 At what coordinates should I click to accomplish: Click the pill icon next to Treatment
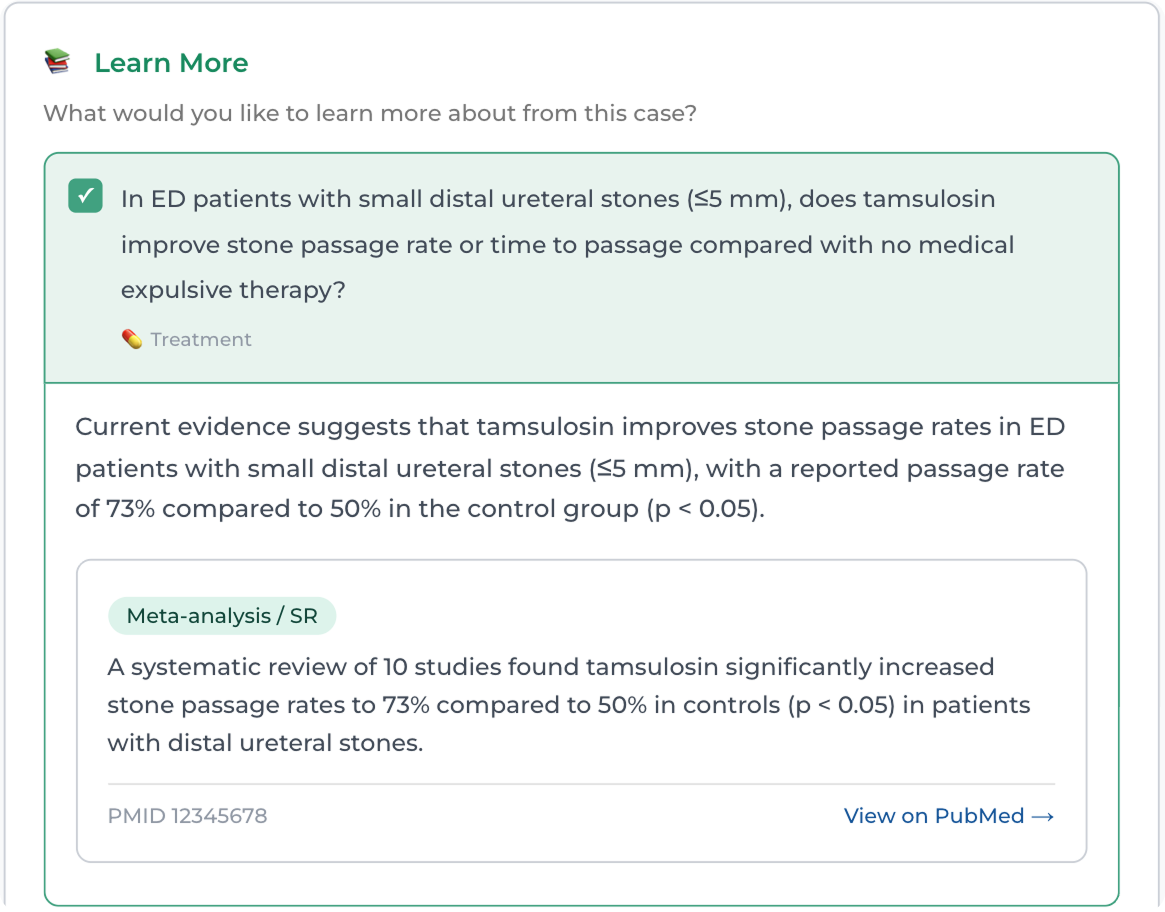tap(132, 340)
